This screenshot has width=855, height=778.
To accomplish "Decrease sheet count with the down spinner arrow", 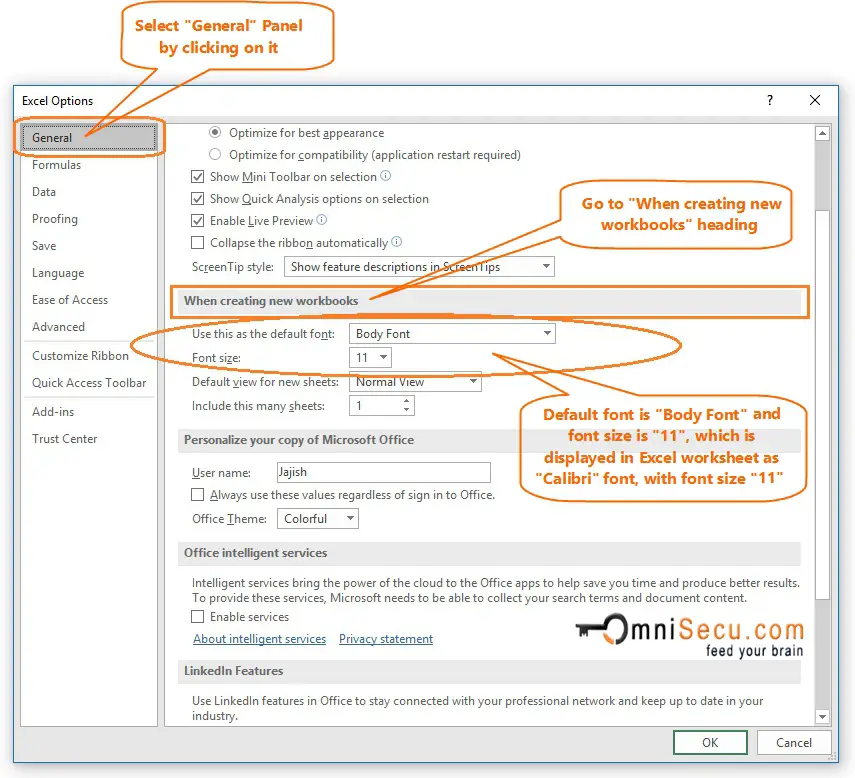I will coord(406,410).
